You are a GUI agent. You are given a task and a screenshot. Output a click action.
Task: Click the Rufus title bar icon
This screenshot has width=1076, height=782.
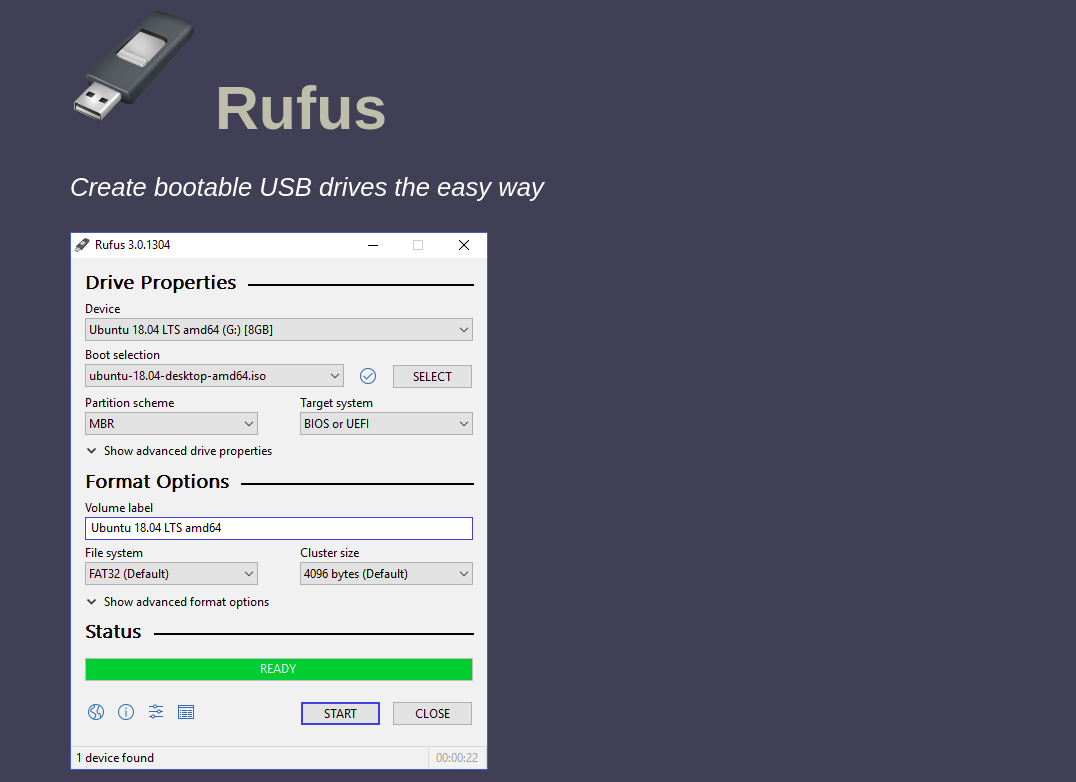tap(82, 245)
